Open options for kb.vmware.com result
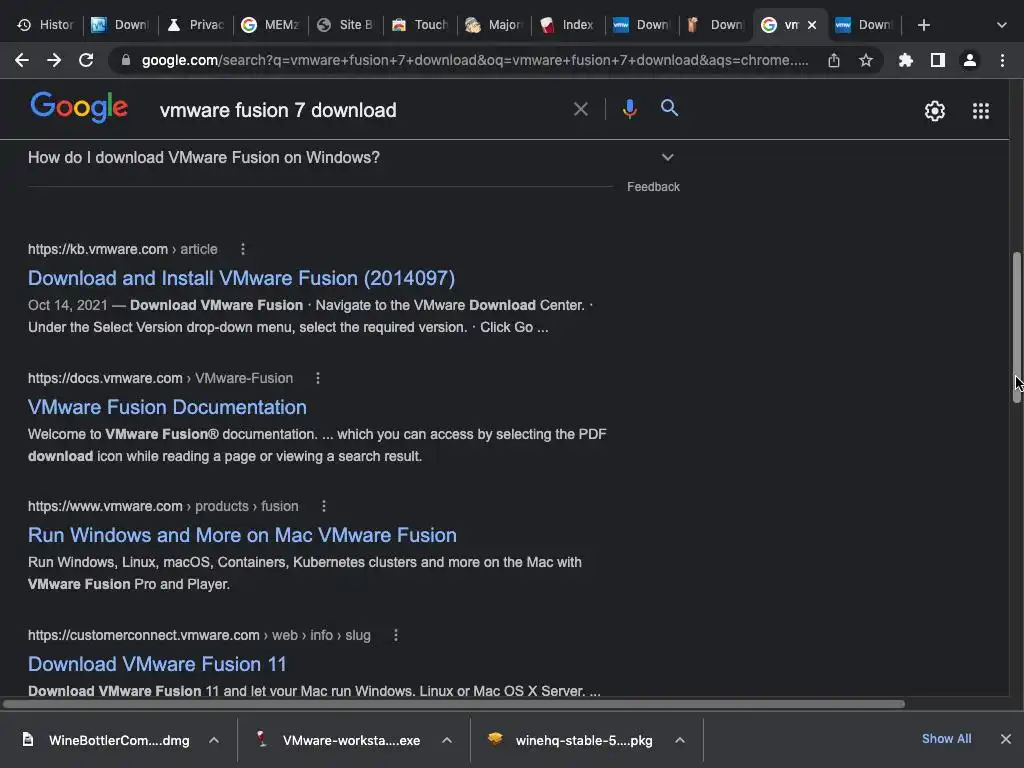1024x768 pixels. point(243,249)
